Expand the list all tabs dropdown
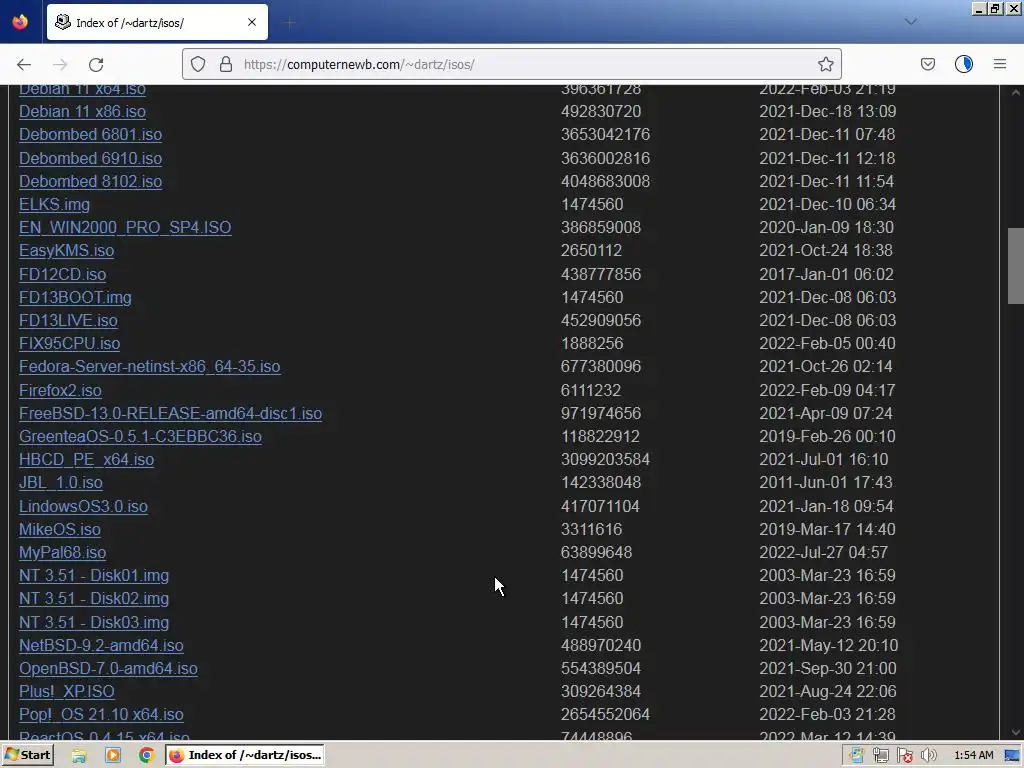 click(x=910, y=22)
